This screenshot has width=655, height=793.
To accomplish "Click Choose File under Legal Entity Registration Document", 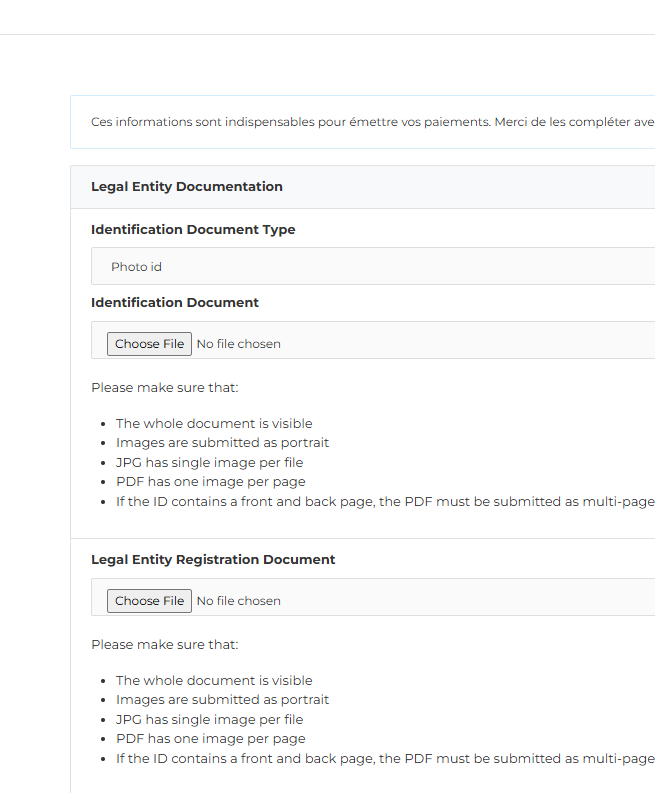I will (149, 601).
